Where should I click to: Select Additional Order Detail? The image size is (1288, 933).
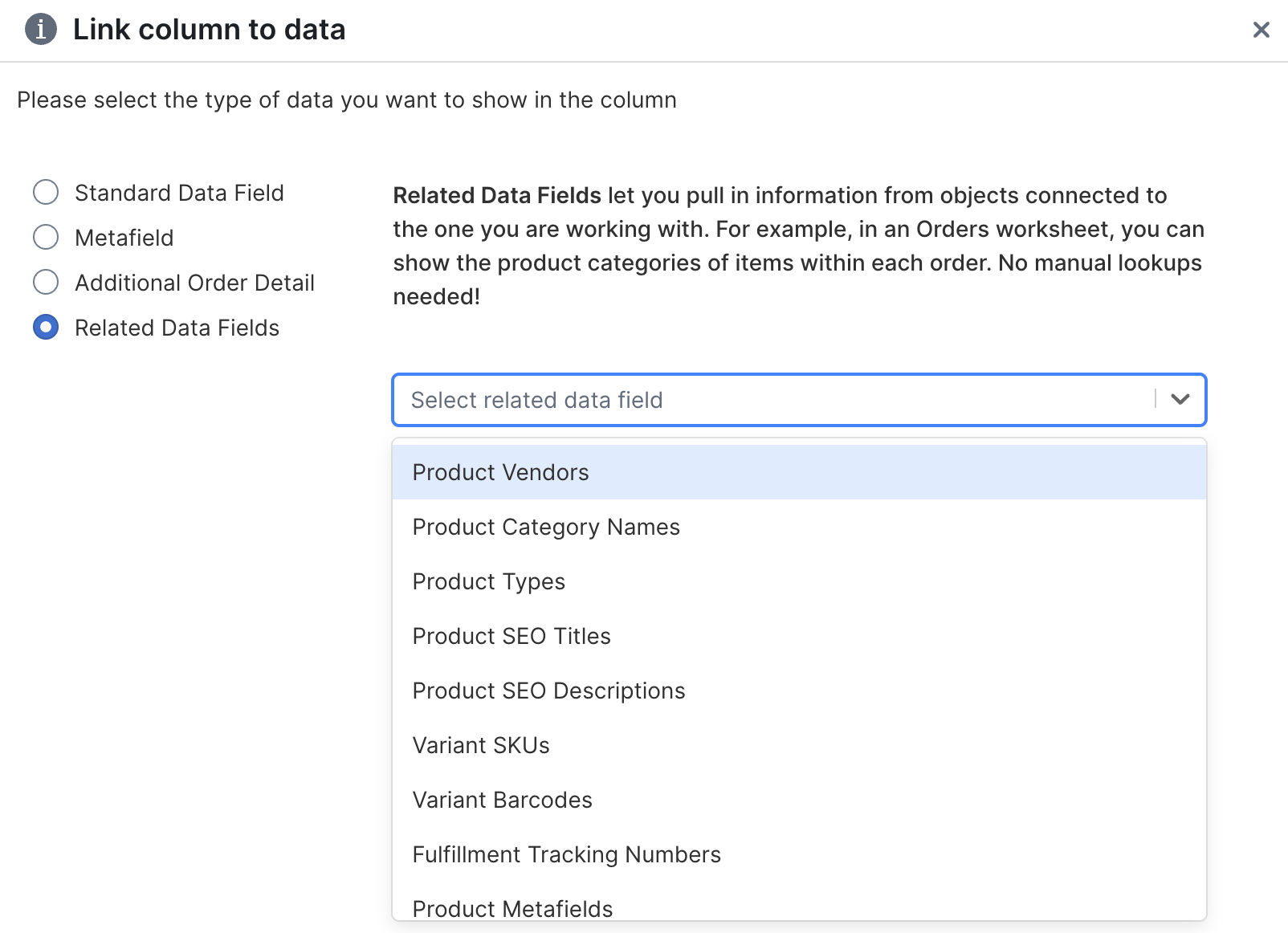coord(46,282)
